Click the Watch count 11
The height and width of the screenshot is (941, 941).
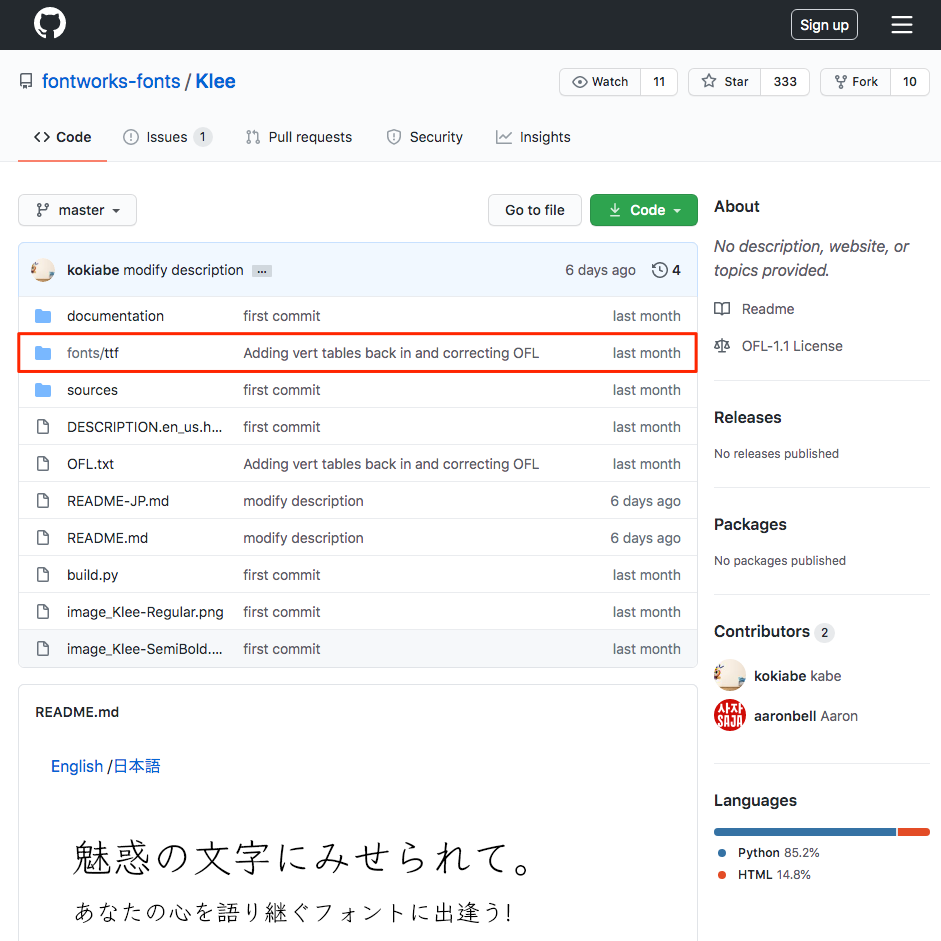659,82
